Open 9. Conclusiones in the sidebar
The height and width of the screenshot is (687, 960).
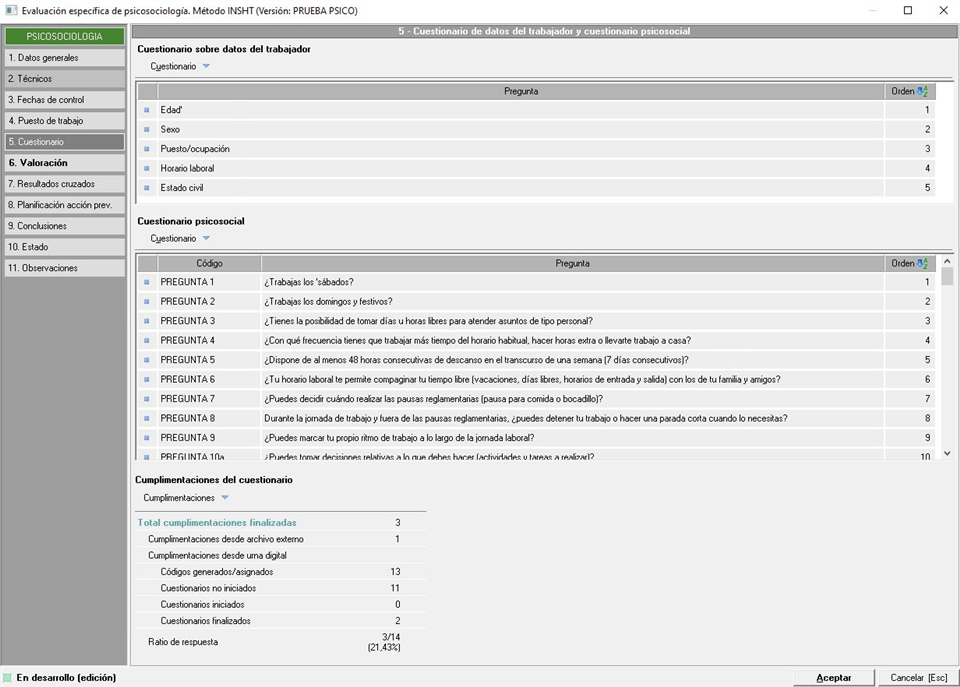coord(64,226)
